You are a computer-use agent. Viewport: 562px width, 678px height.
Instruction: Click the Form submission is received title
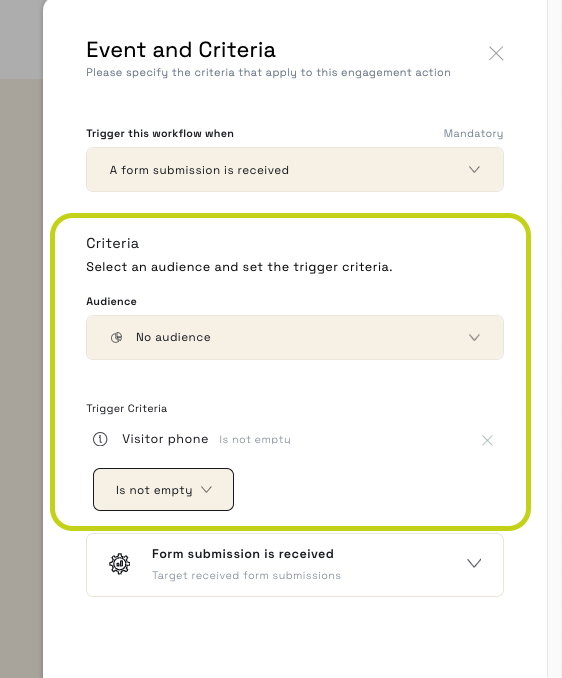[243, 554]
